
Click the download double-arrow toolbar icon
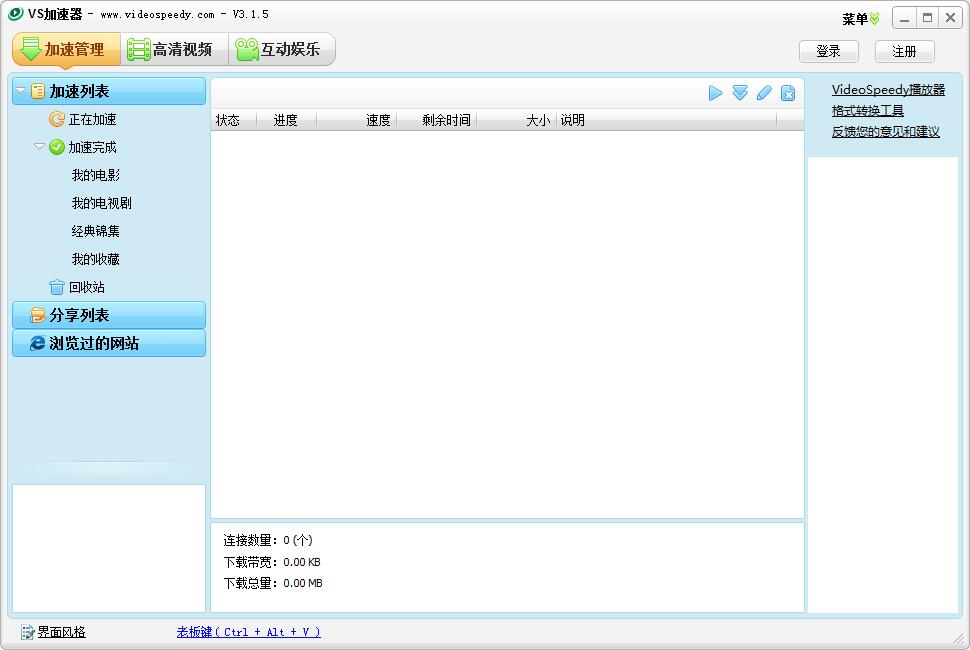(x=740, y=92)
